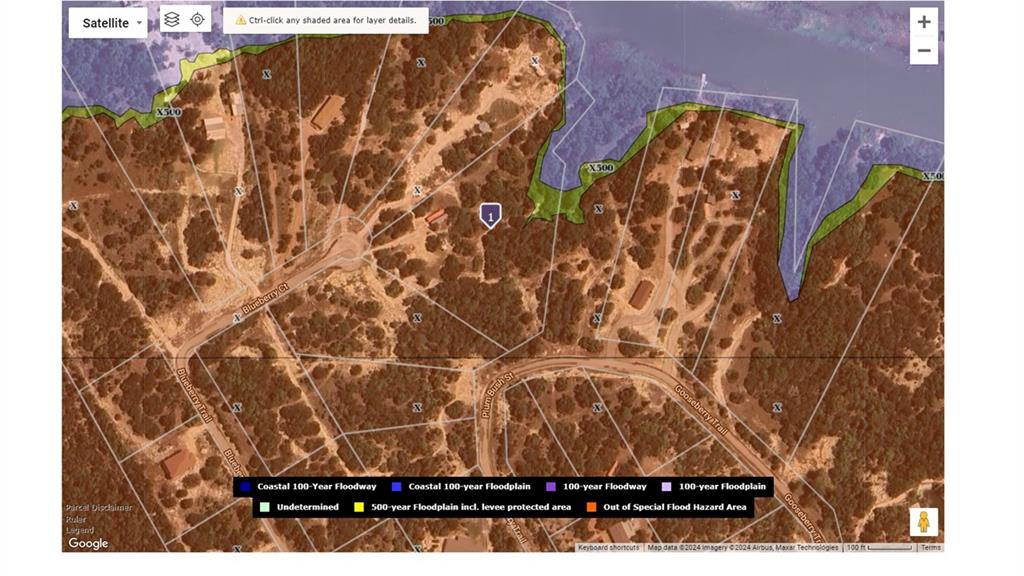Click the Street View pegman icon
This screenshot has width=1024, height=576.
pos(923,521)
